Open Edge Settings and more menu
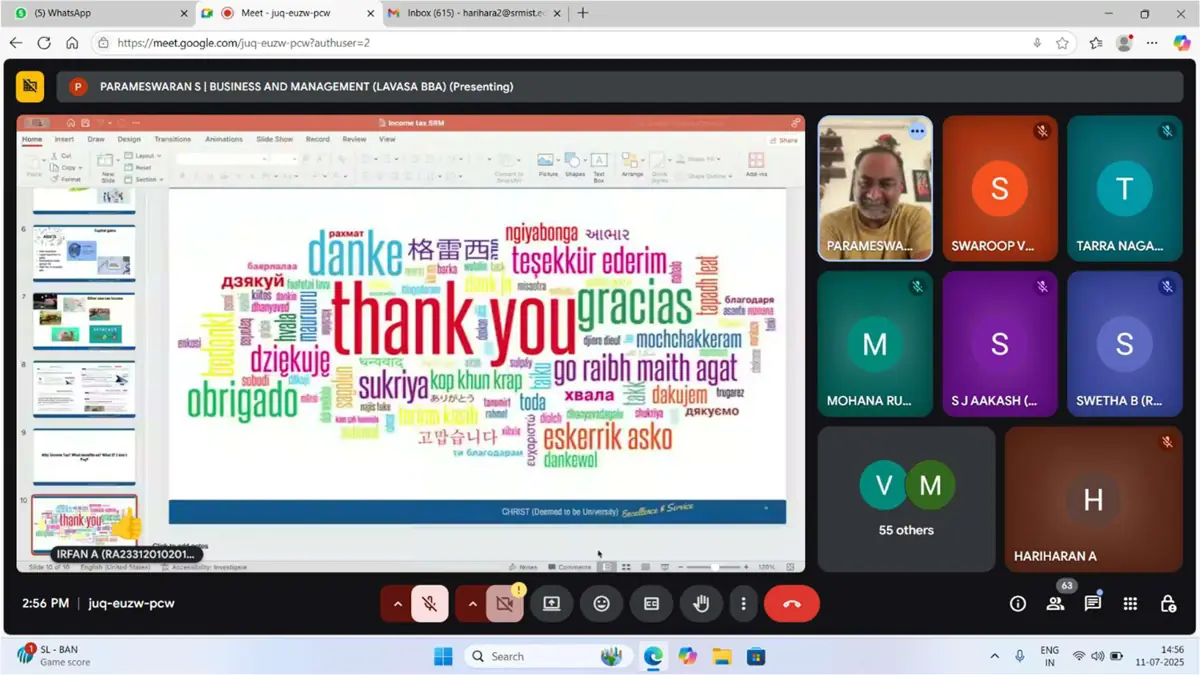Screen dimensions: 1200x675 (1152, 43)
